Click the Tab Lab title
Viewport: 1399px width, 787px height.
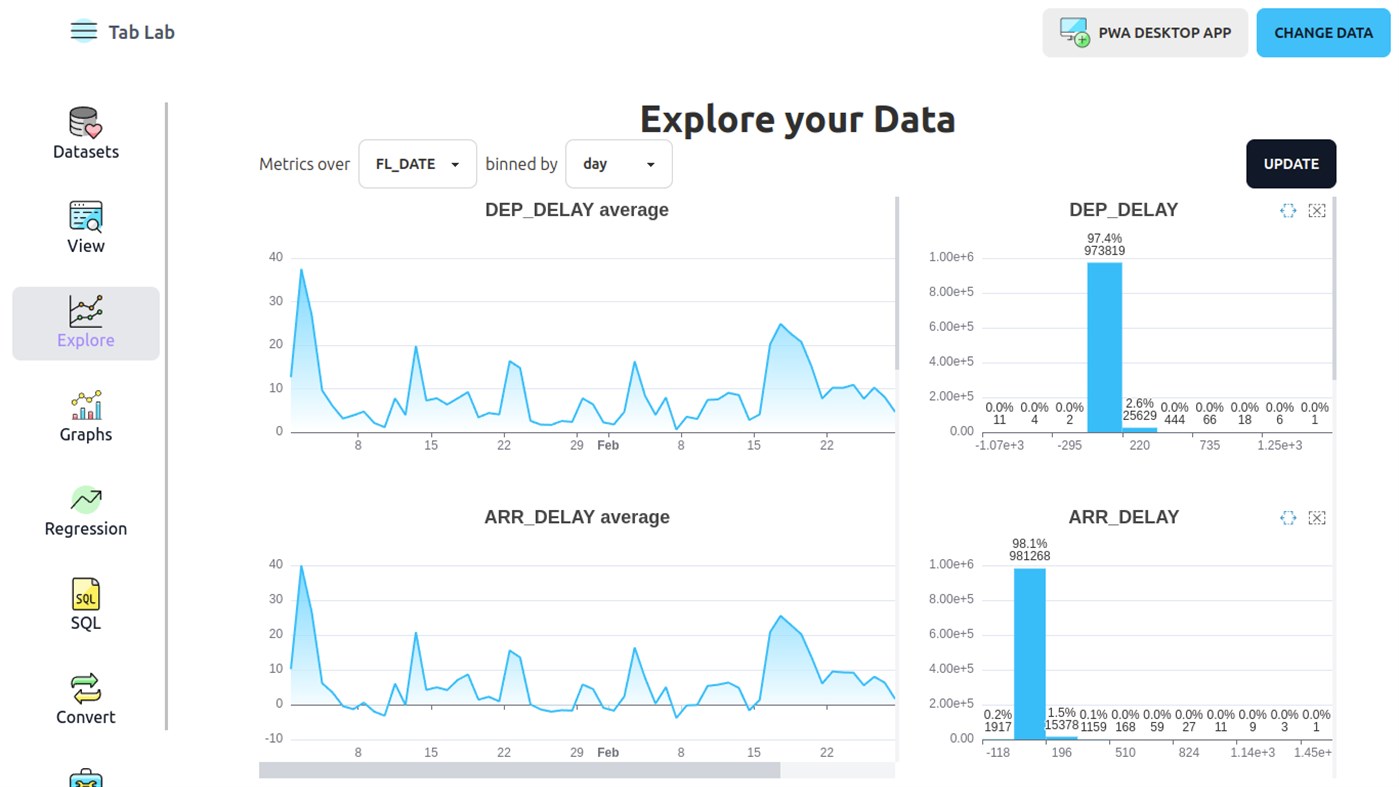point(142,32)
